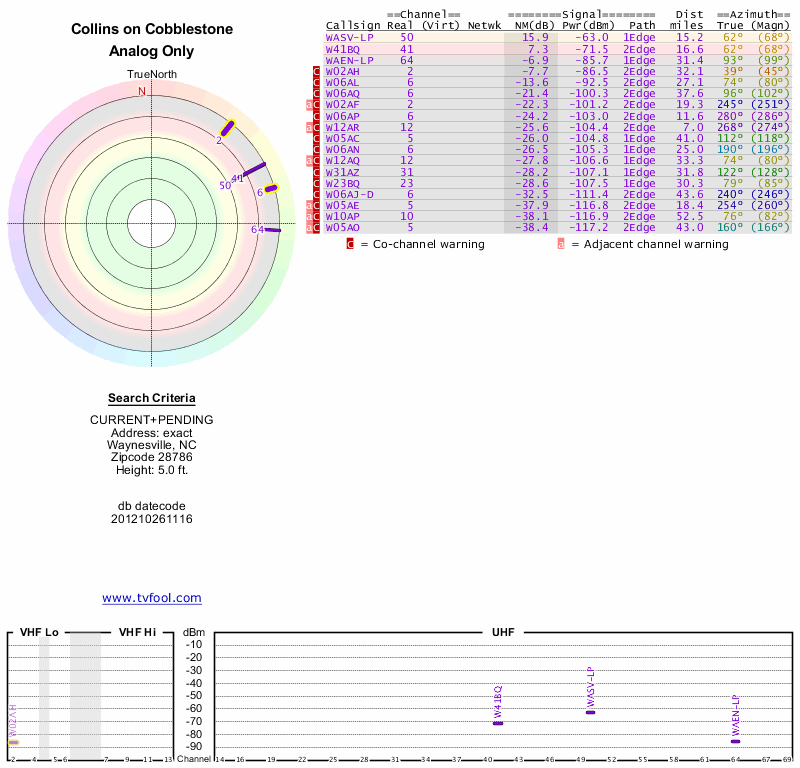Click the red N north marker on compass
Screen dimensions: 800x768
pos(141,91)
